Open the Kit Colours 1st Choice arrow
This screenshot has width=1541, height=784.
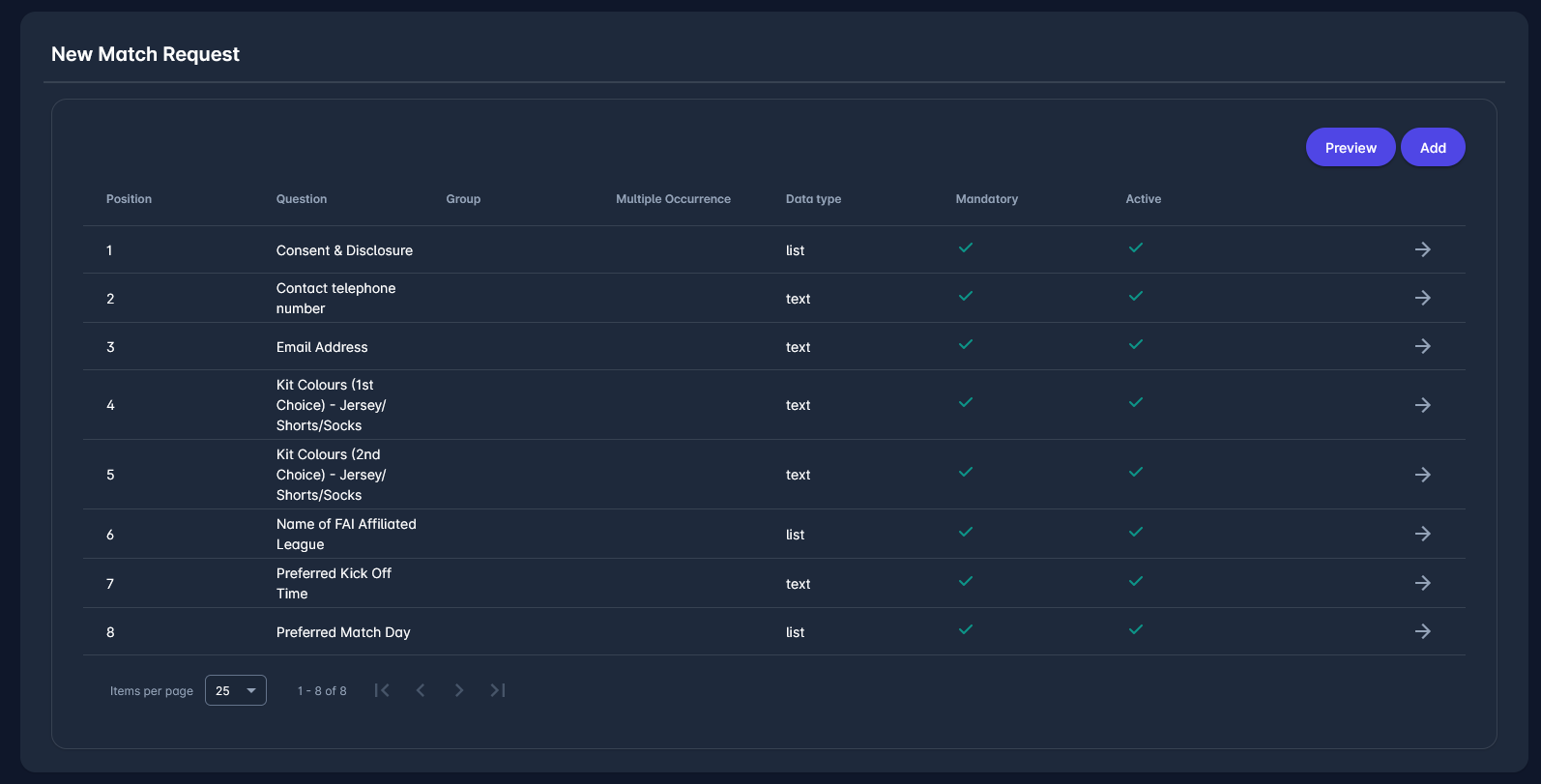click(x=1422, y=405)
